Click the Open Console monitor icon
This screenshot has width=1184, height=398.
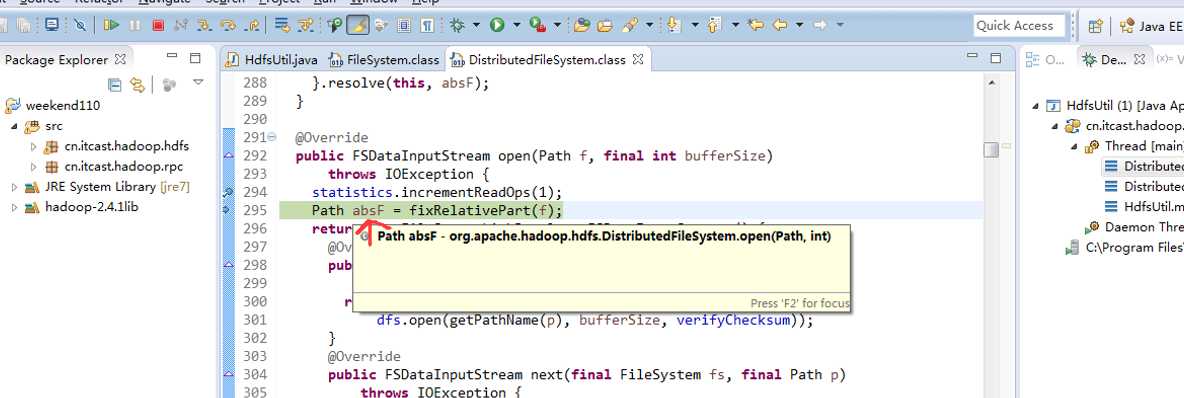tap(51, 25)
